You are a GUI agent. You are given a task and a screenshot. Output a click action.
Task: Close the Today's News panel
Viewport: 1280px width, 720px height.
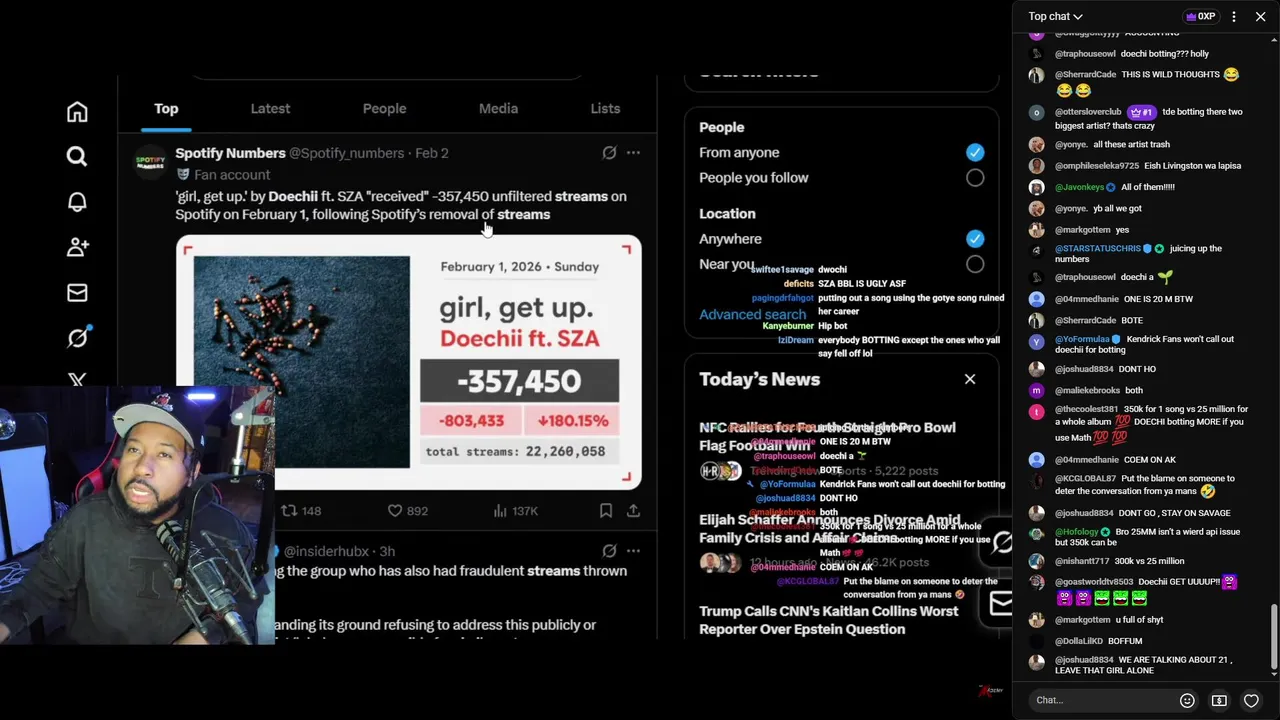[x=970, y=379]
